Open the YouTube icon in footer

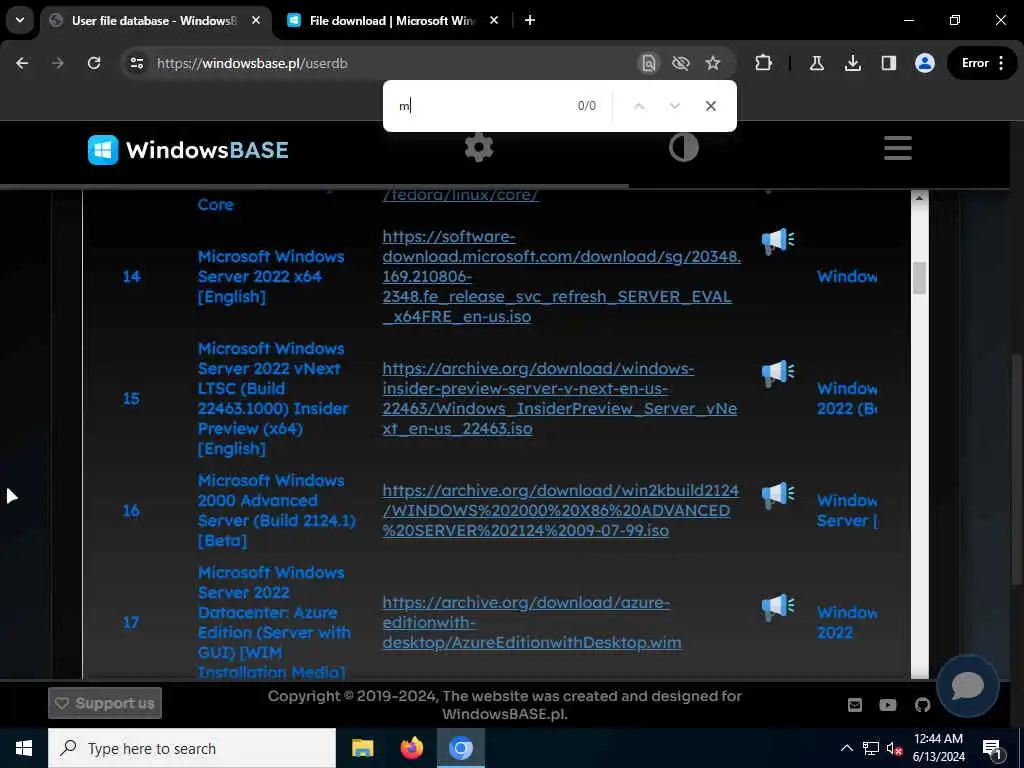click(888, 705)
